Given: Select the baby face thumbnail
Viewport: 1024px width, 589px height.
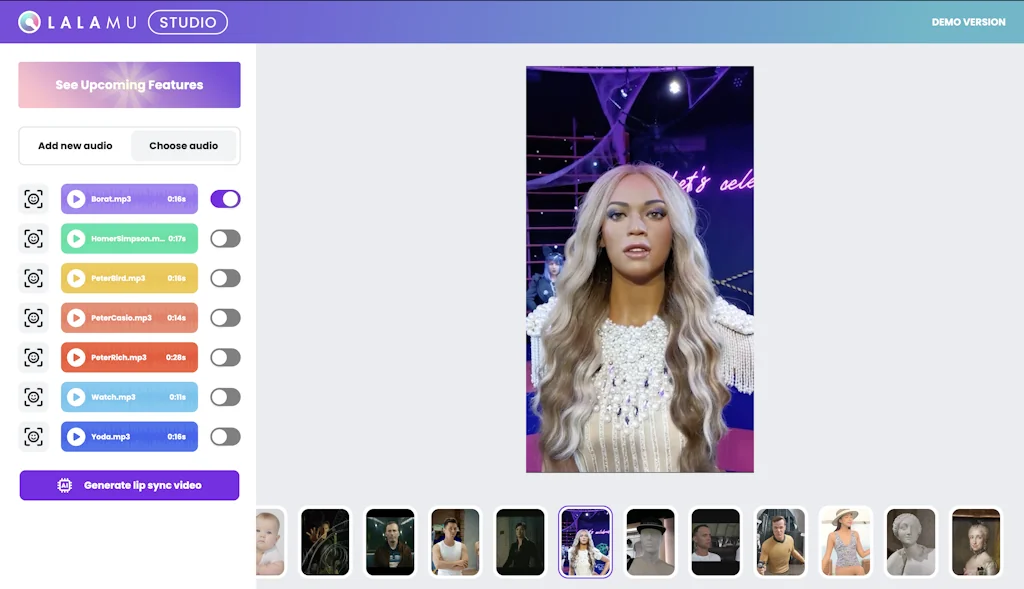Looking at the screenshot, I should [x=270, y=542].
